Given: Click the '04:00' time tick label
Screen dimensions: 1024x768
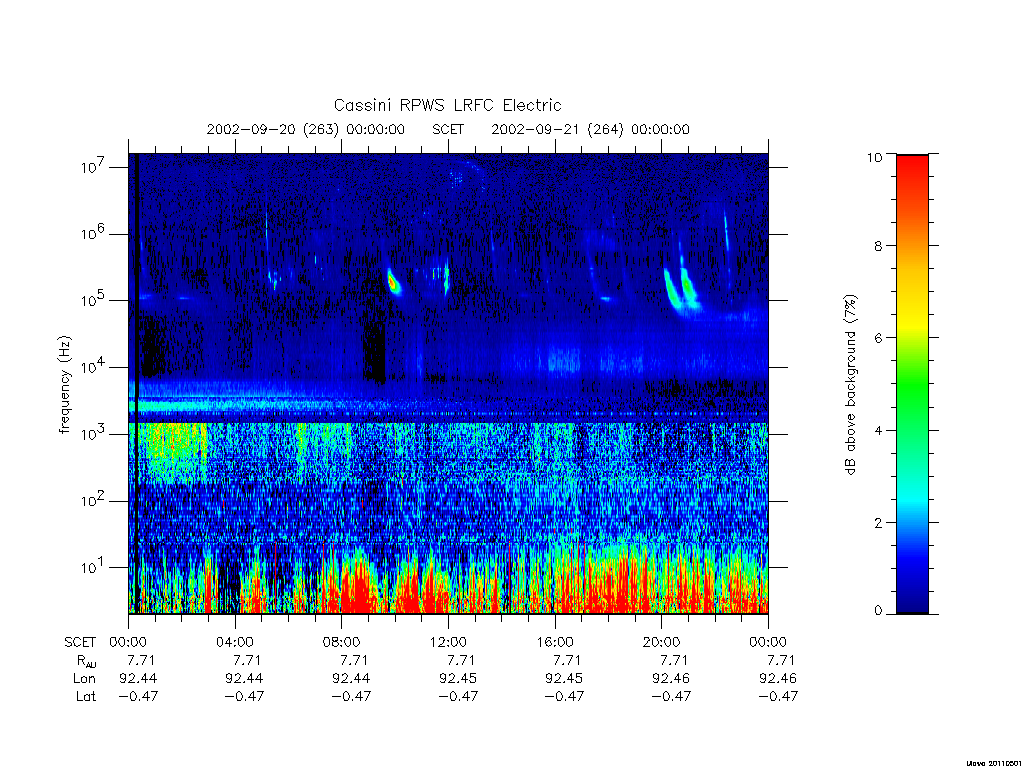Looking at the screenshot, I should pyautogui.click(x=235, y=642).
